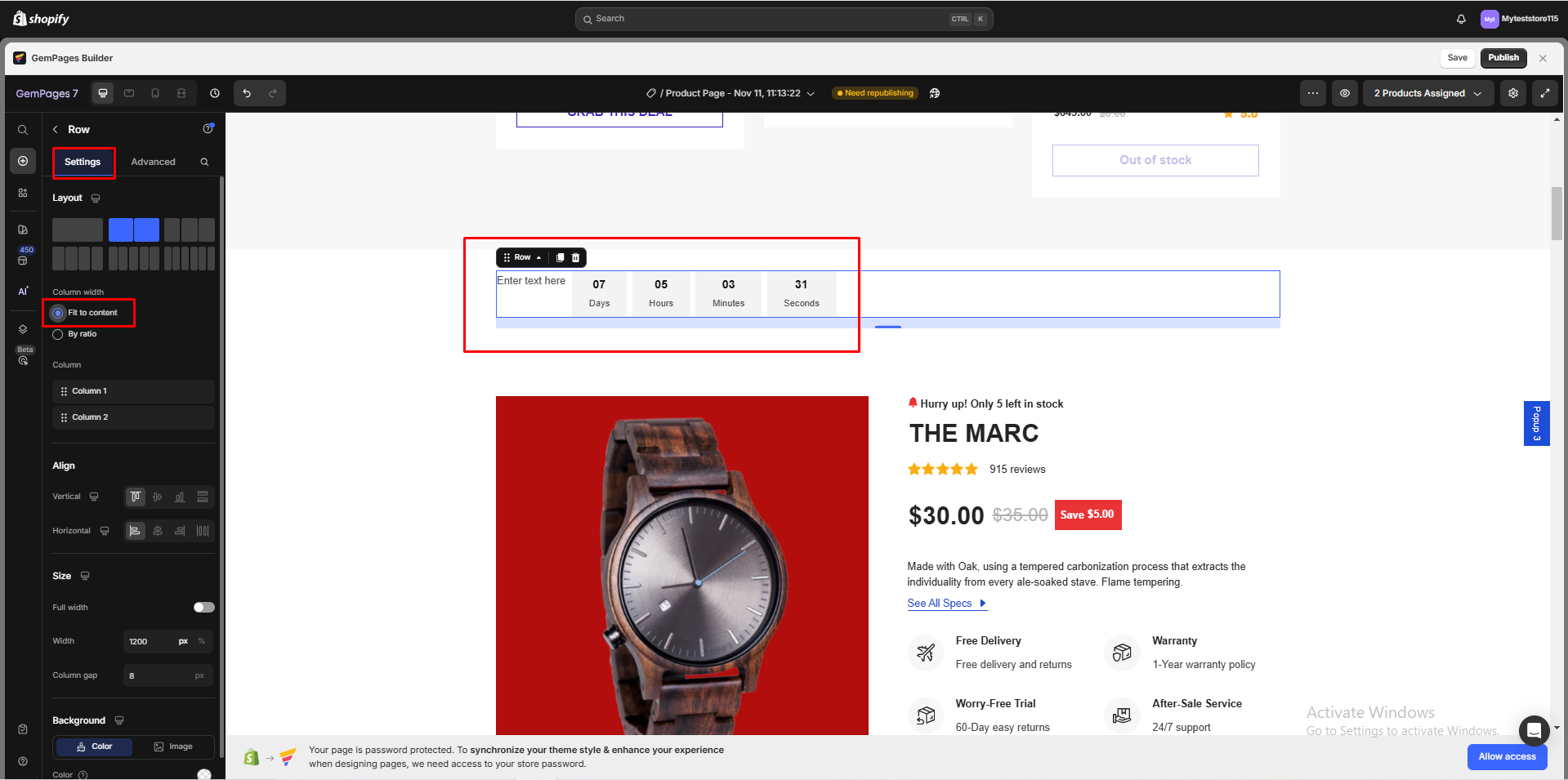Click the Publish button
The width and height of the screenshot is (1568, 780).
[1503, 58]
